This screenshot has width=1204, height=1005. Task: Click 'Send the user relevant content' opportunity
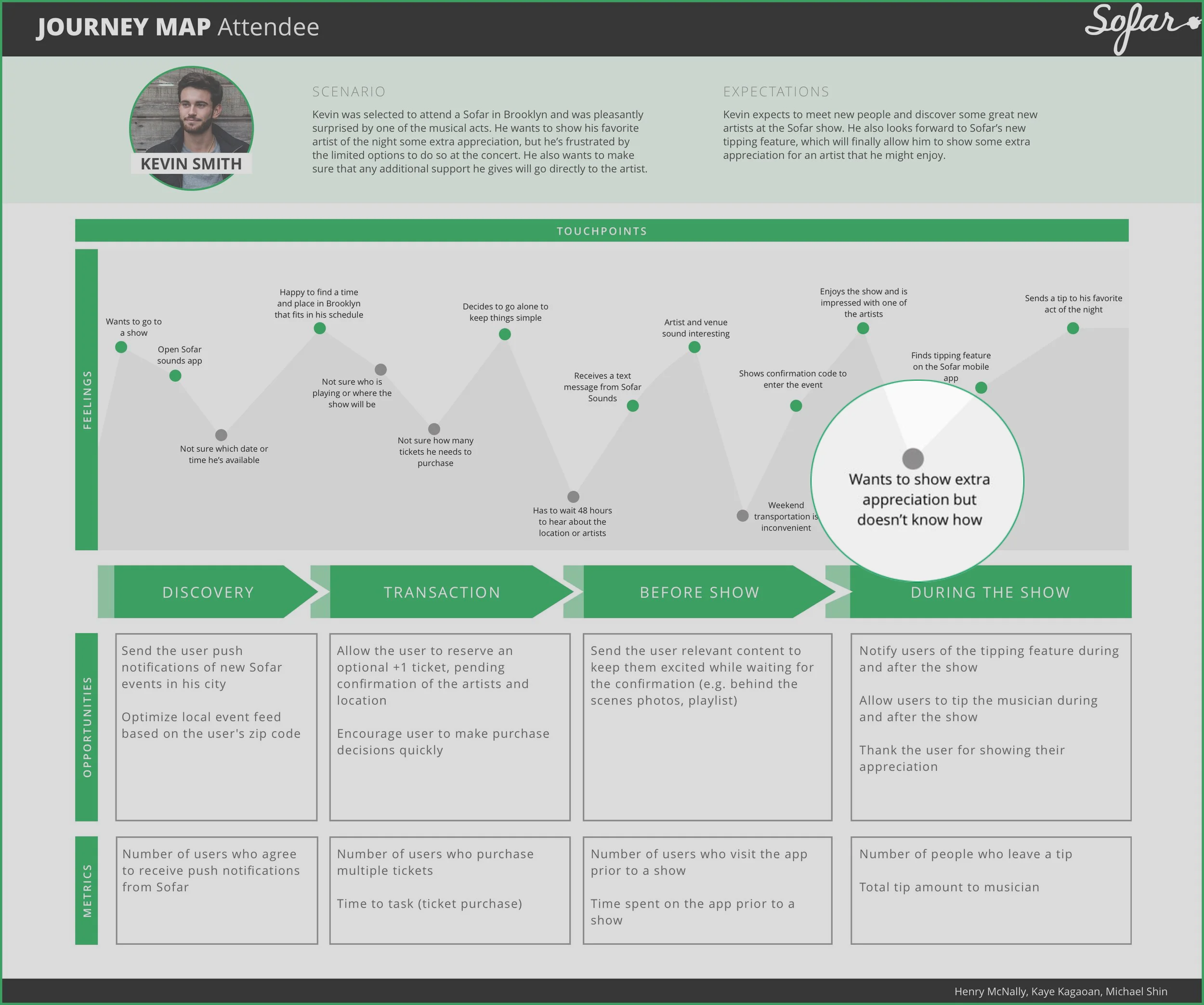point(702,676)
